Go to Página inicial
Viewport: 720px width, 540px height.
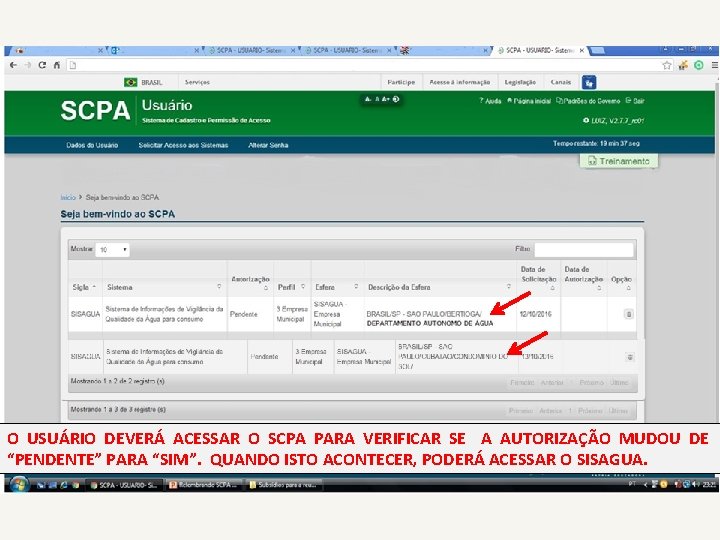tap(529, 101)
